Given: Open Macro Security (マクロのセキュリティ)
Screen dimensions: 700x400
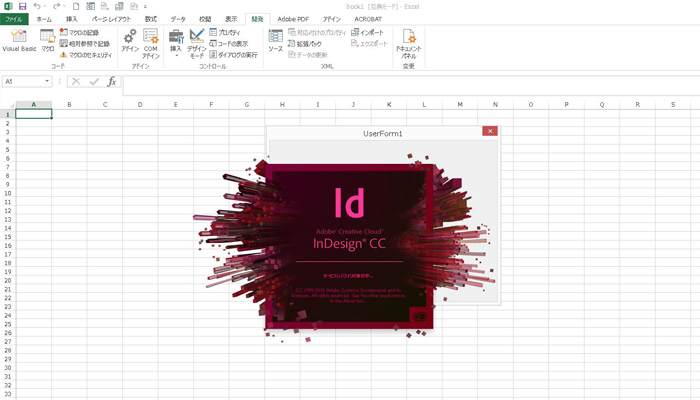Looking at the screenshot, I should [x=86, y=55].
